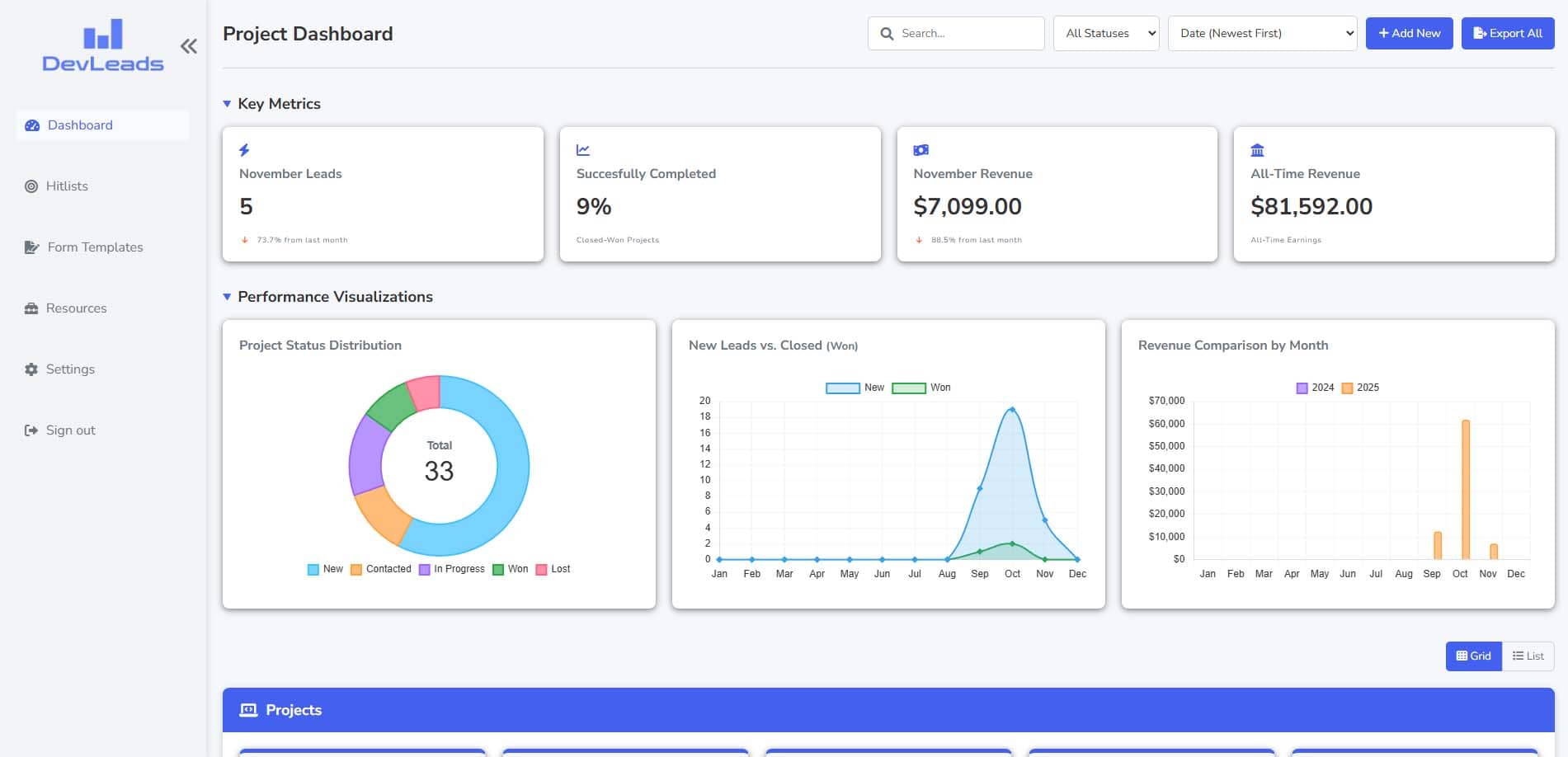The image size is (1568, 757).
Task: Click the Search input field
Action: (956, 34)
